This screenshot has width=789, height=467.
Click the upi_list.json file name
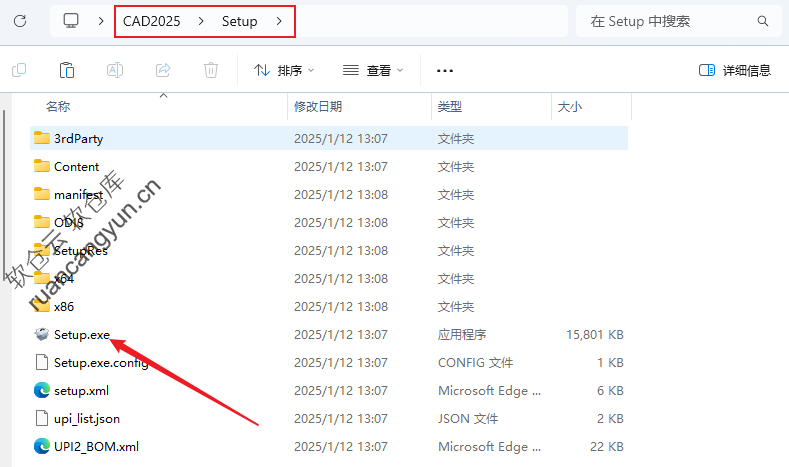pos(87,419)
